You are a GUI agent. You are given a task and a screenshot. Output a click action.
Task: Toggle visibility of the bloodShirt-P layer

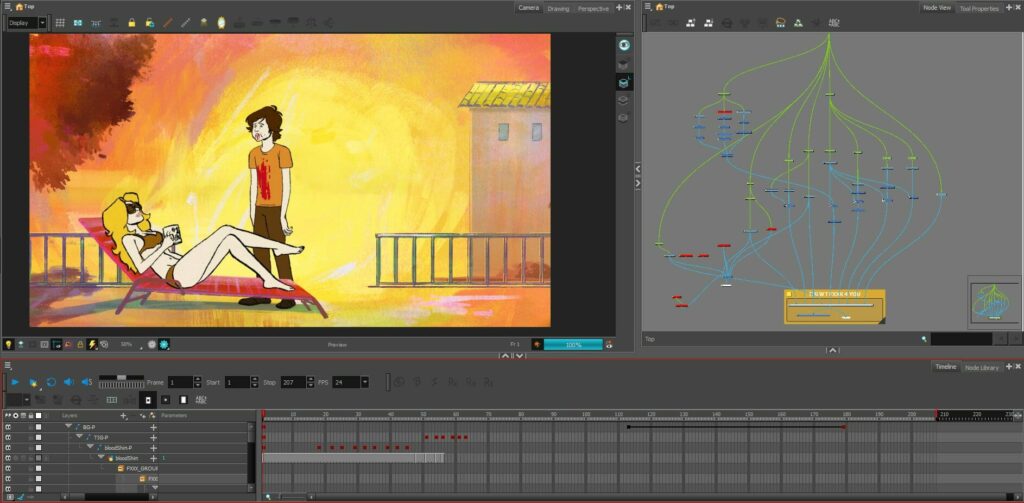(8, 447)
